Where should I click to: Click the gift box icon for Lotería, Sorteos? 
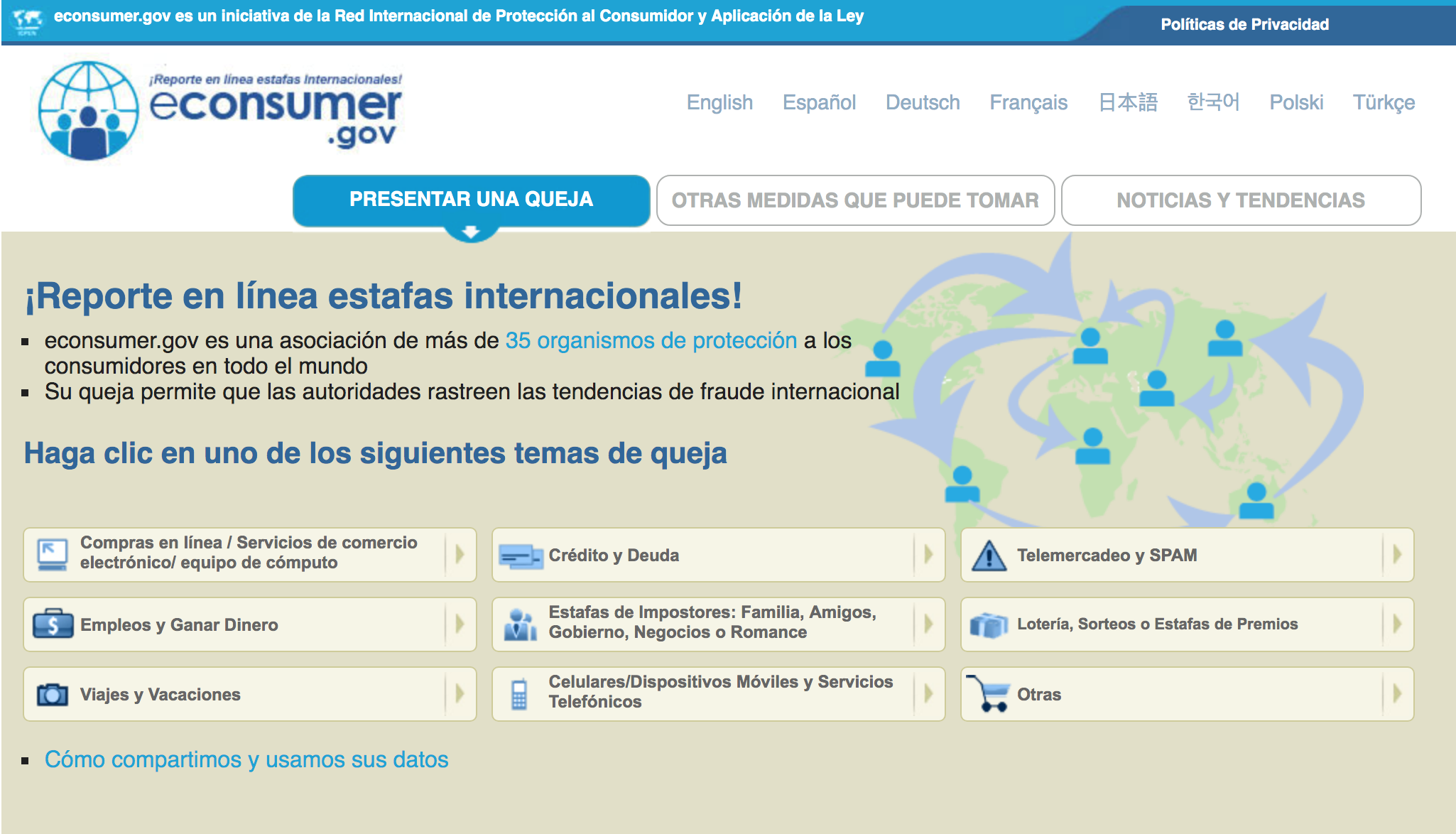[989, 624]
